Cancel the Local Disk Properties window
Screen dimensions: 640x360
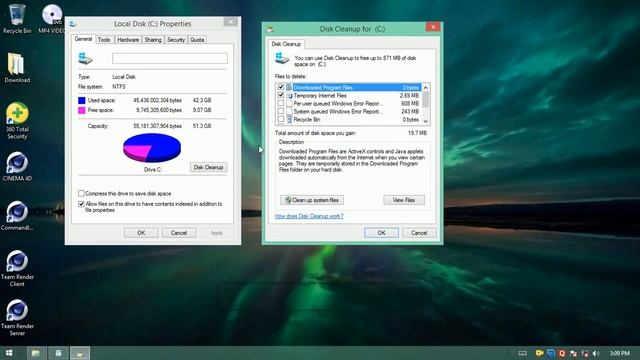[179, 233]
